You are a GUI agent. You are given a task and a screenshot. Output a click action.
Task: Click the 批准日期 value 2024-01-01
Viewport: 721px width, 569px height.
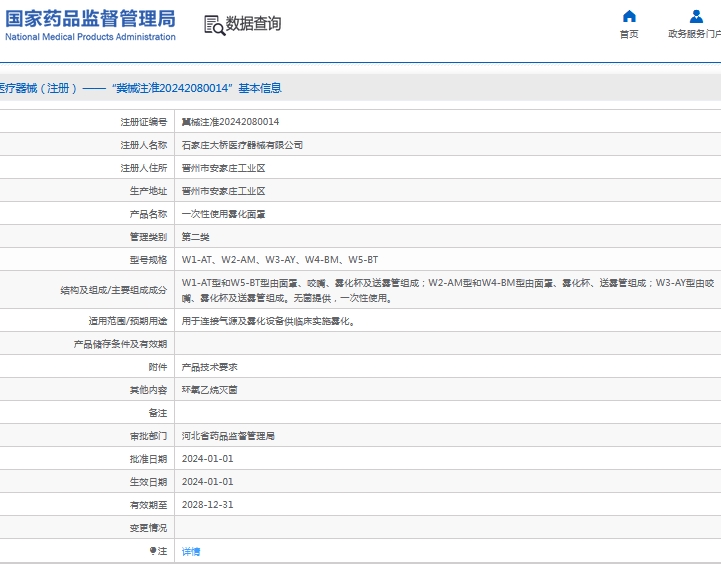point(207,459)
